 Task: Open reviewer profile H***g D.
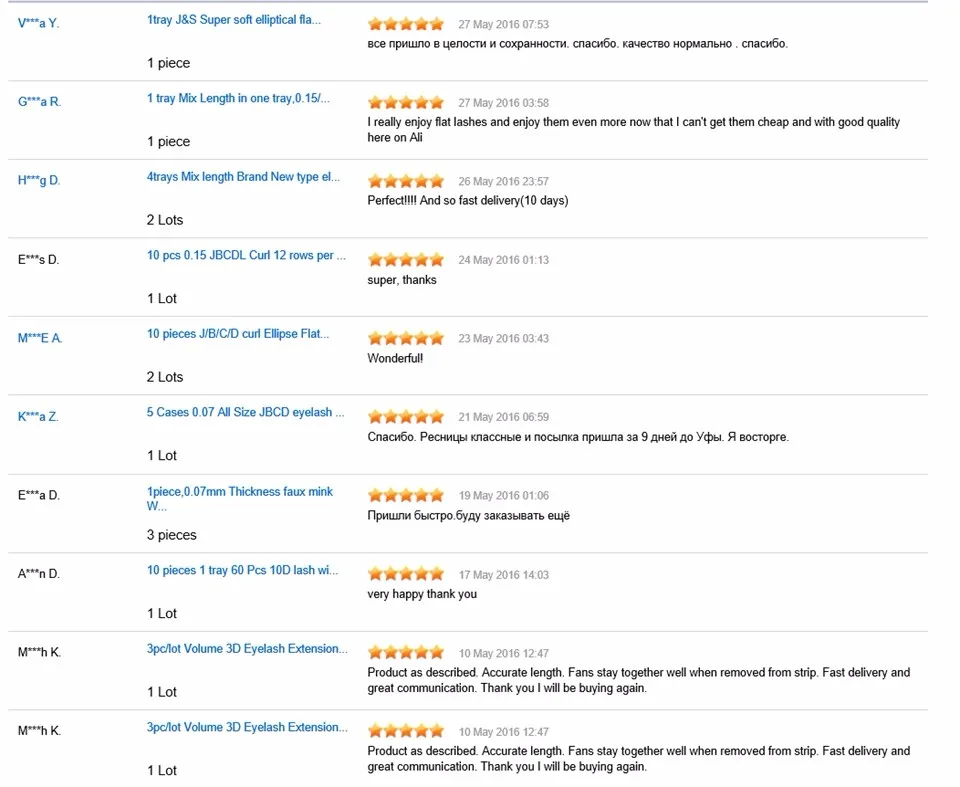39,180
